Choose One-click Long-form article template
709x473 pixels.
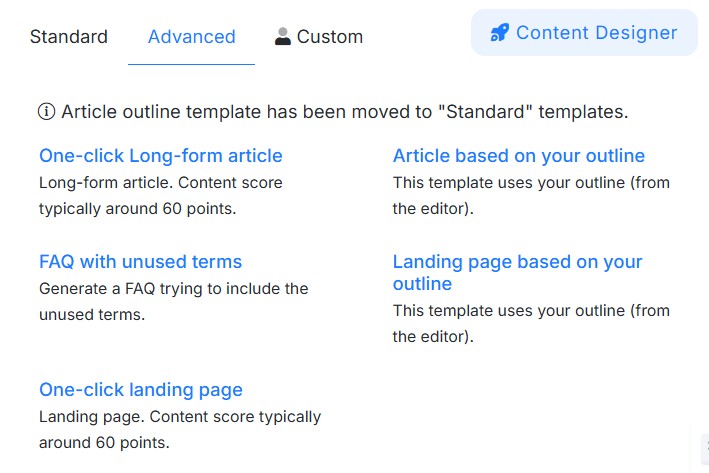[x=160, y=156]
